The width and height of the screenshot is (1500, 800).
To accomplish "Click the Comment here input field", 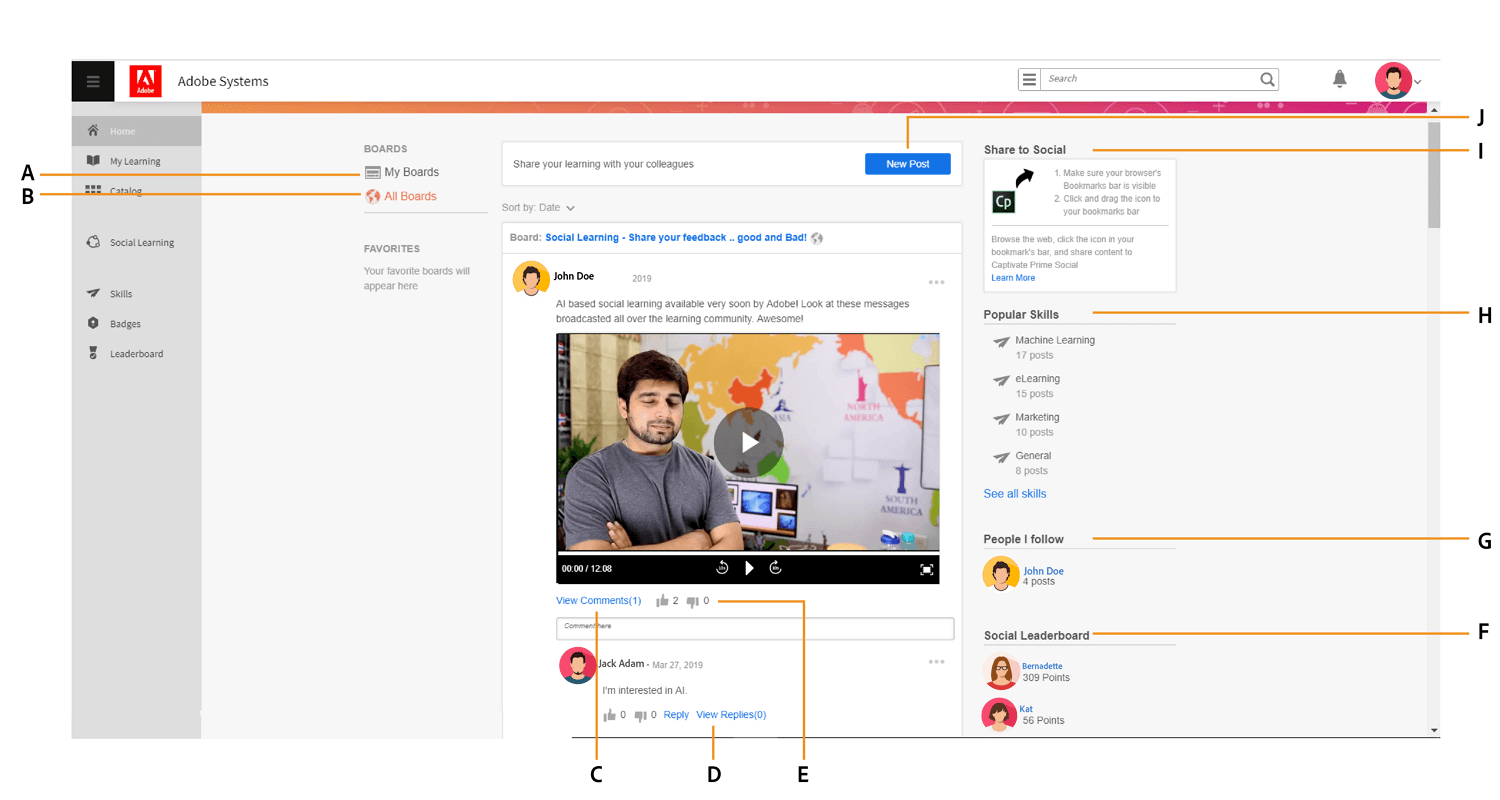I will coord(755,628).
